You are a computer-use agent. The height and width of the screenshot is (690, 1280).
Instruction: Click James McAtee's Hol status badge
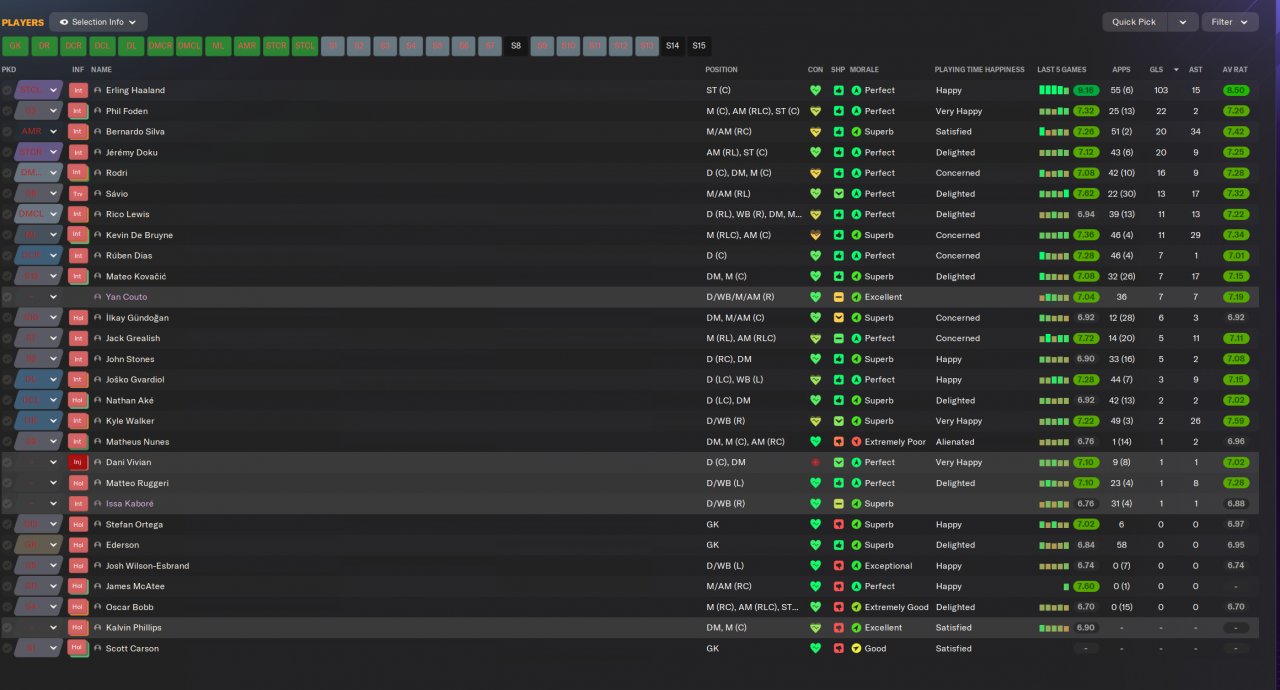(x=78, y=586)
